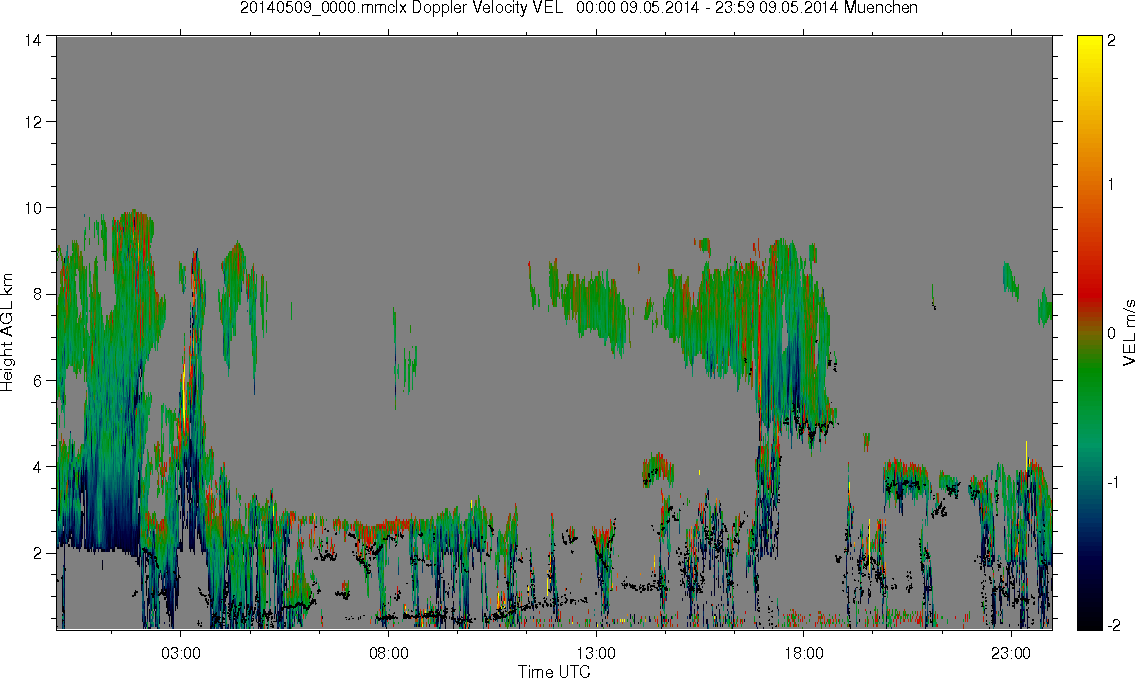Click the '03:00' time tick label
Image resolution: width=1135 pixels, height=678 pixels.
tap(180, 653)
